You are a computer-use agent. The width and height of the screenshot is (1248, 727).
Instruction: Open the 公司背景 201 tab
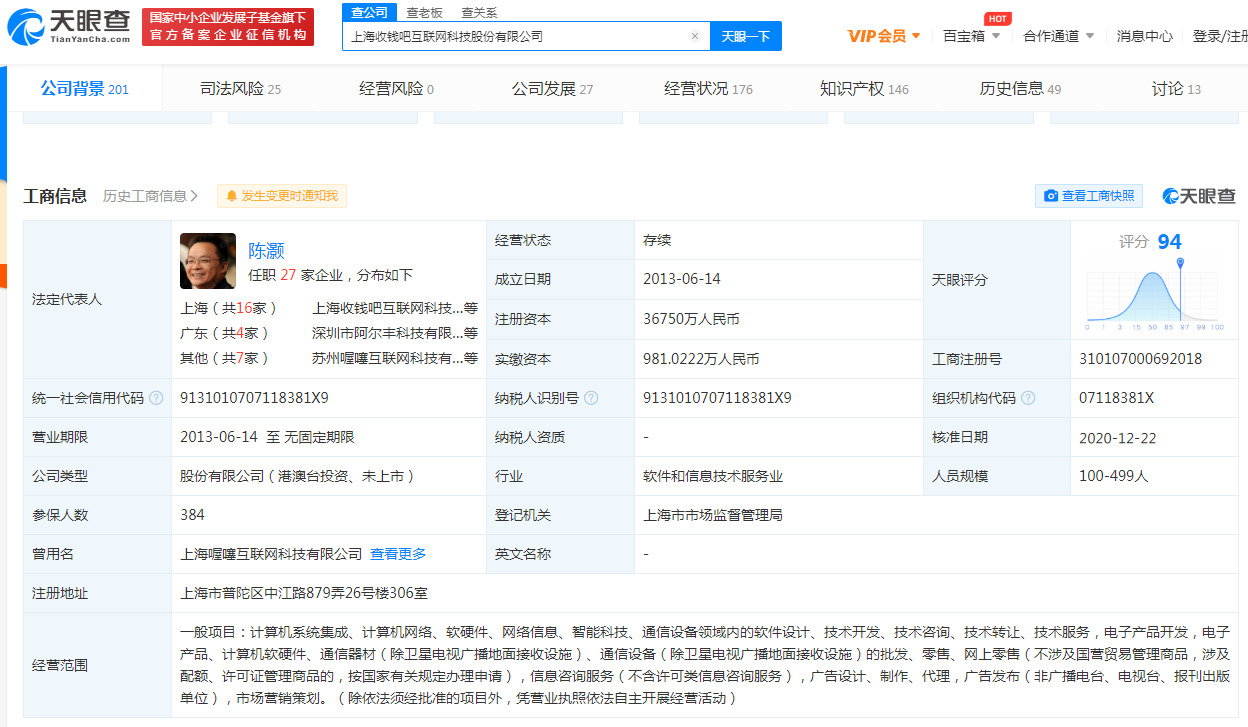(x=85, y=89)
